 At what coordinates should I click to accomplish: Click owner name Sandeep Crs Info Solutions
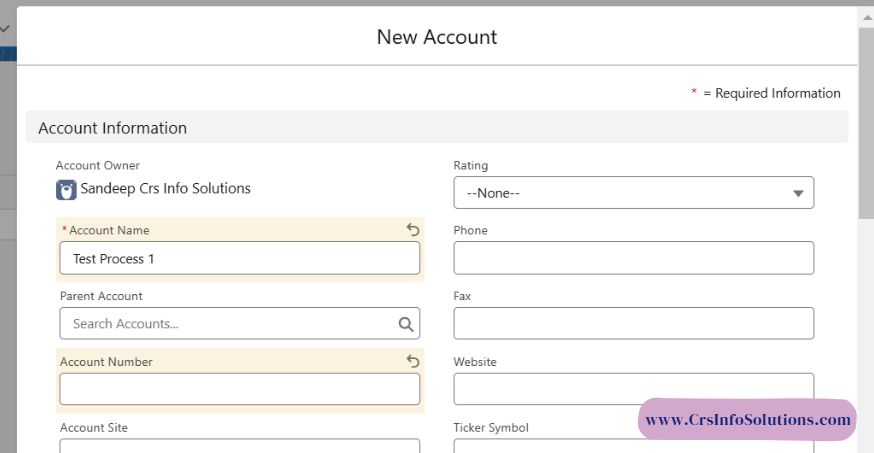click(x=165, y=189)
